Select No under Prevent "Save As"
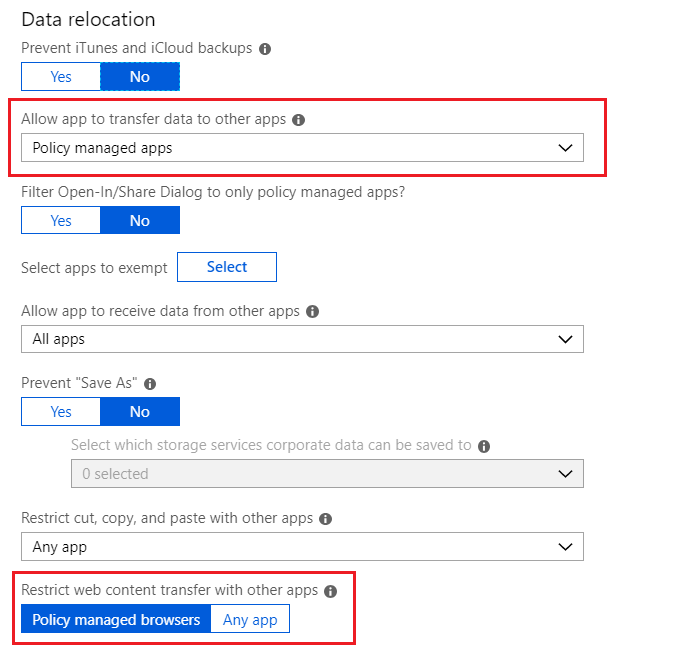Viewport: 676px width, 651px height. point(140,412)
